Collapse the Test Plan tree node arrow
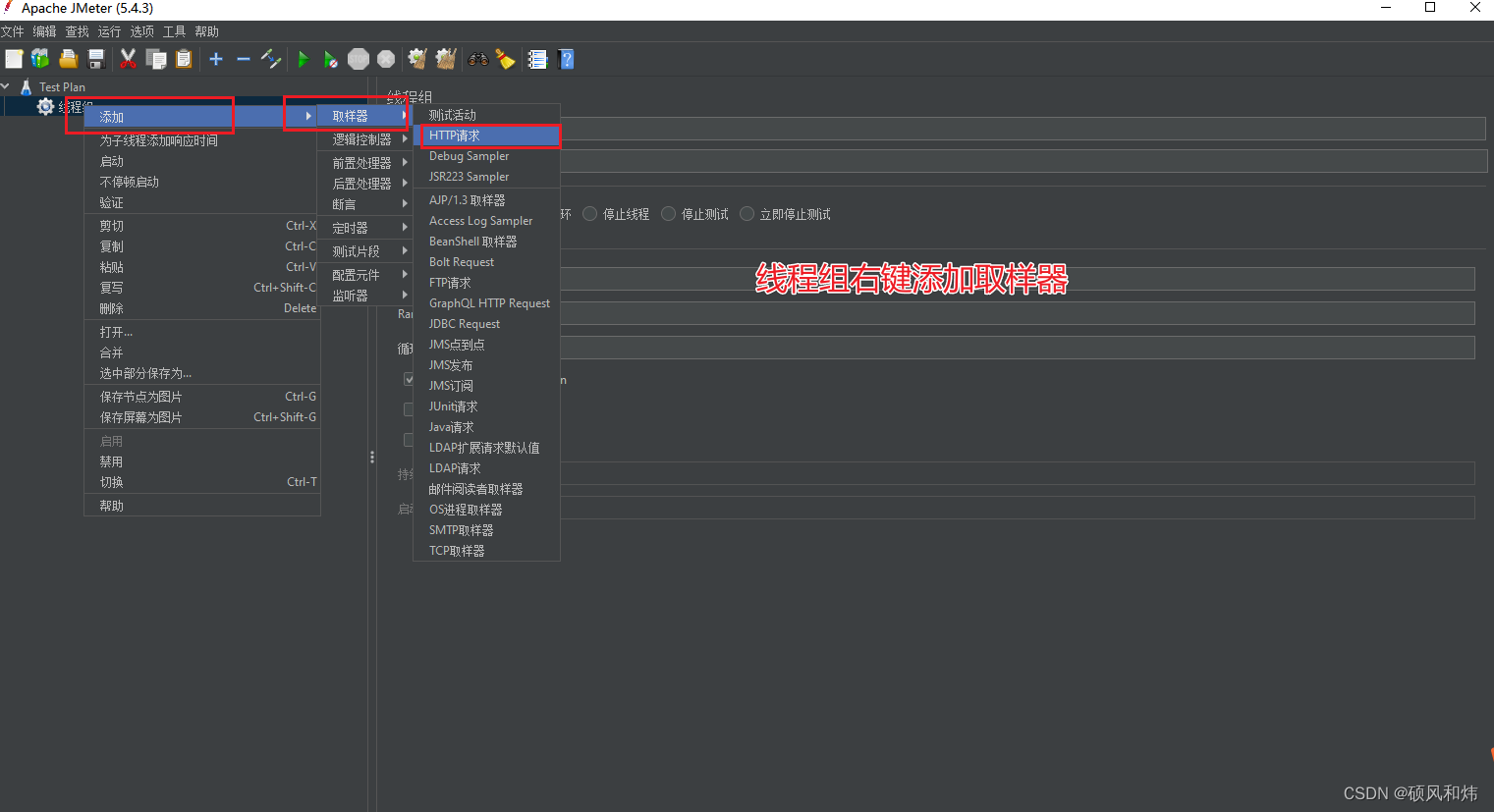Viewport: 1494px width, 812px height. (x=6, y=86)
